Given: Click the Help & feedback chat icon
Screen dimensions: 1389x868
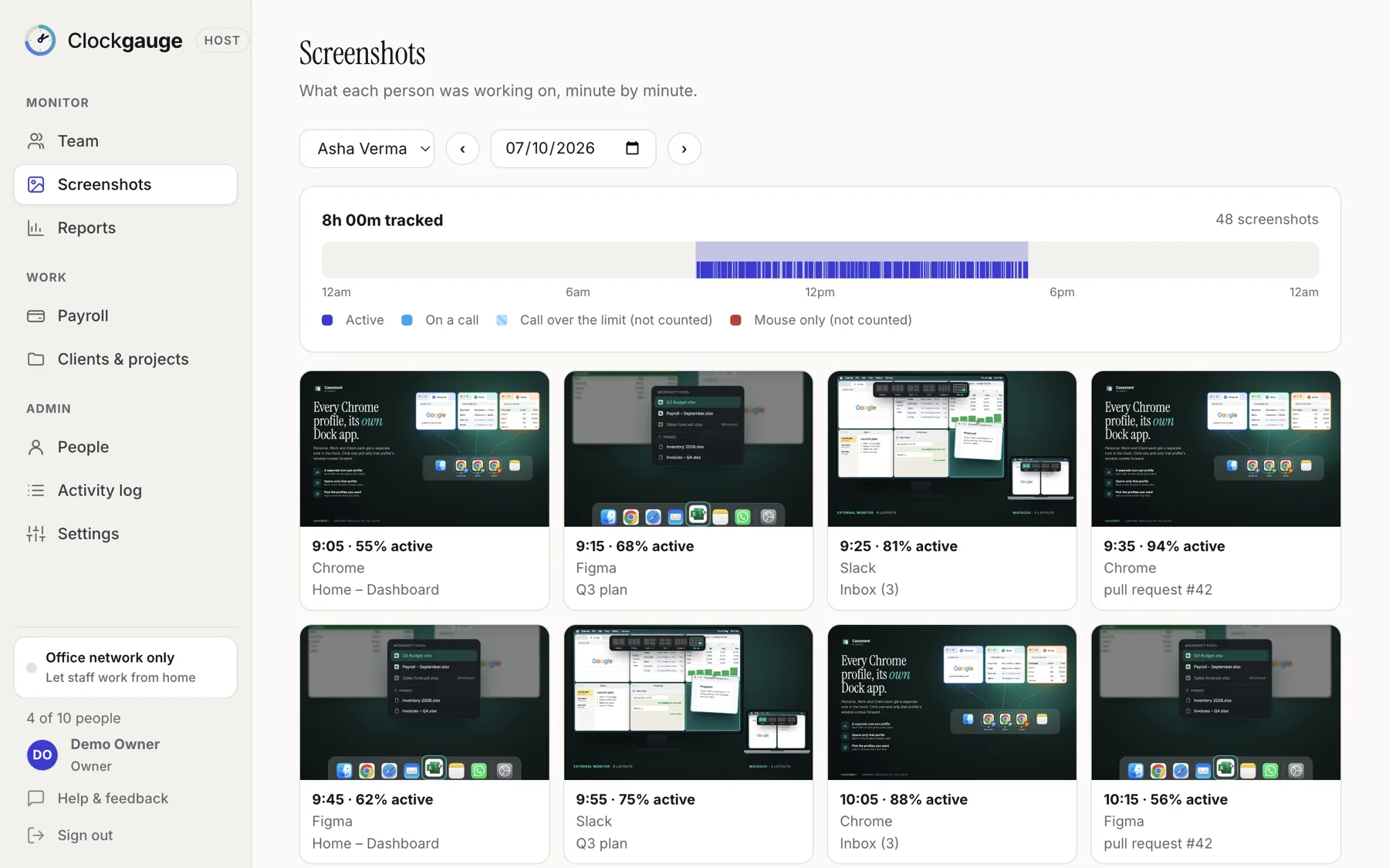Looking at the screenshot, I should 35,798.
